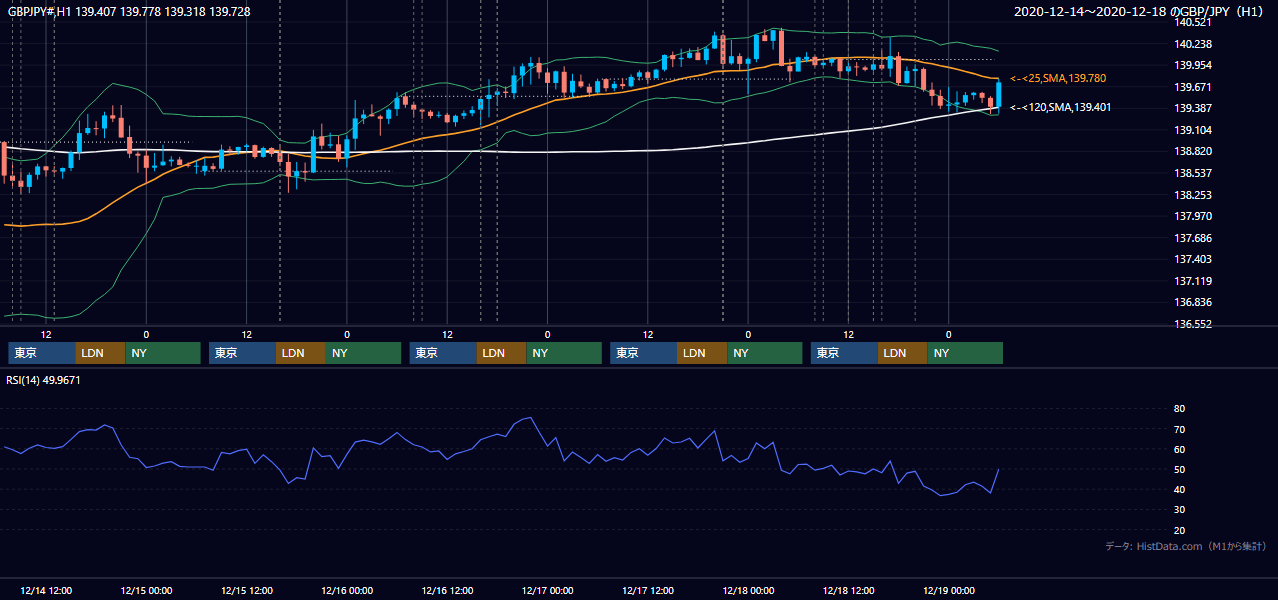Click the 12/17 00:00 time axis label
This screenshot has height=600, width=1278.
coord(548,590)
